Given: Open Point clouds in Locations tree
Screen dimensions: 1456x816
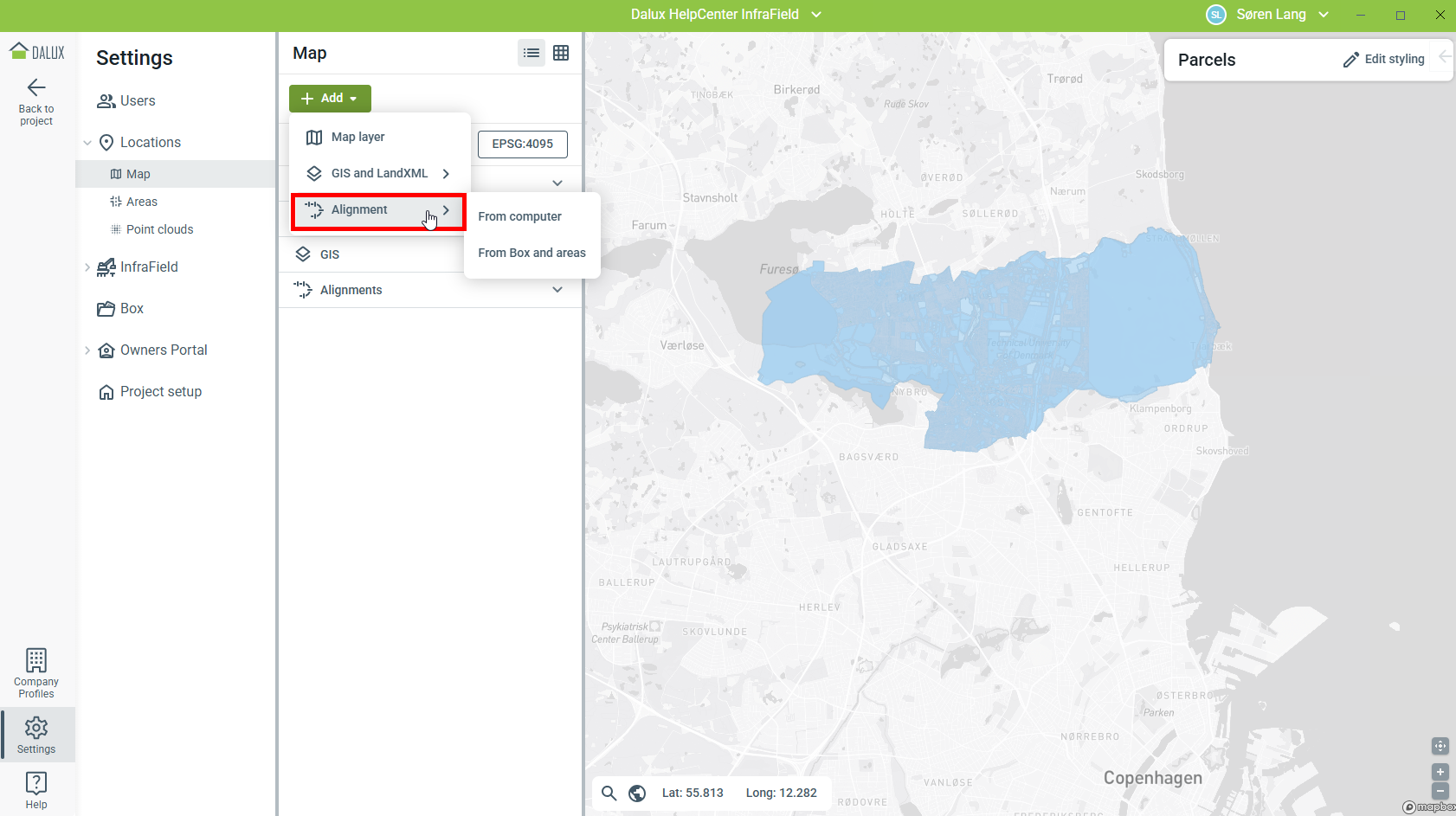Looking at the screenshot, I should tap(159, 229).
